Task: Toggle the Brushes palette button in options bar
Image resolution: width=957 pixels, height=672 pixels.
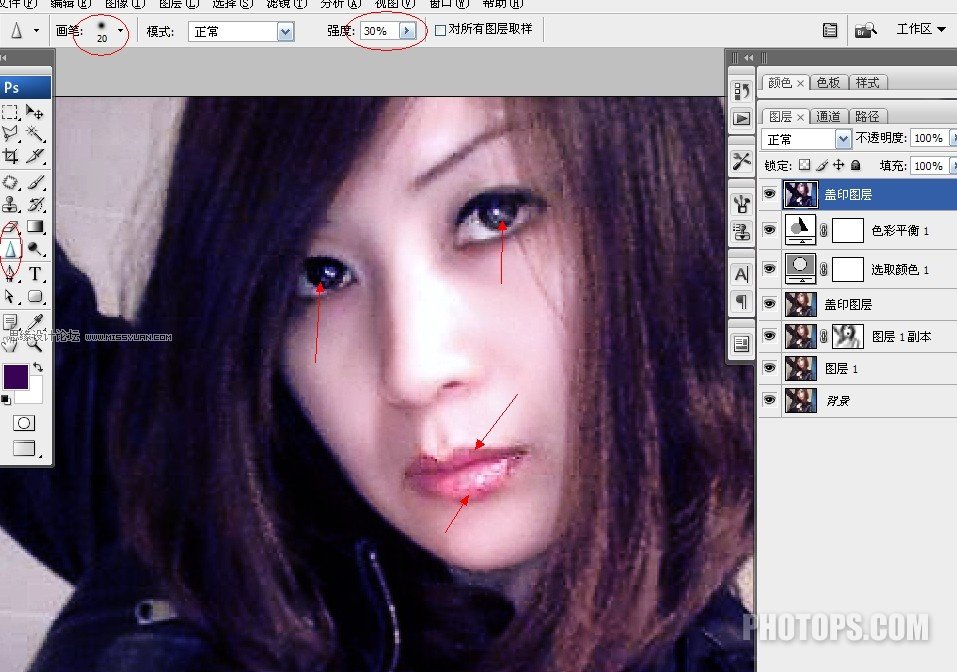Action: click(x=830, y=30)
